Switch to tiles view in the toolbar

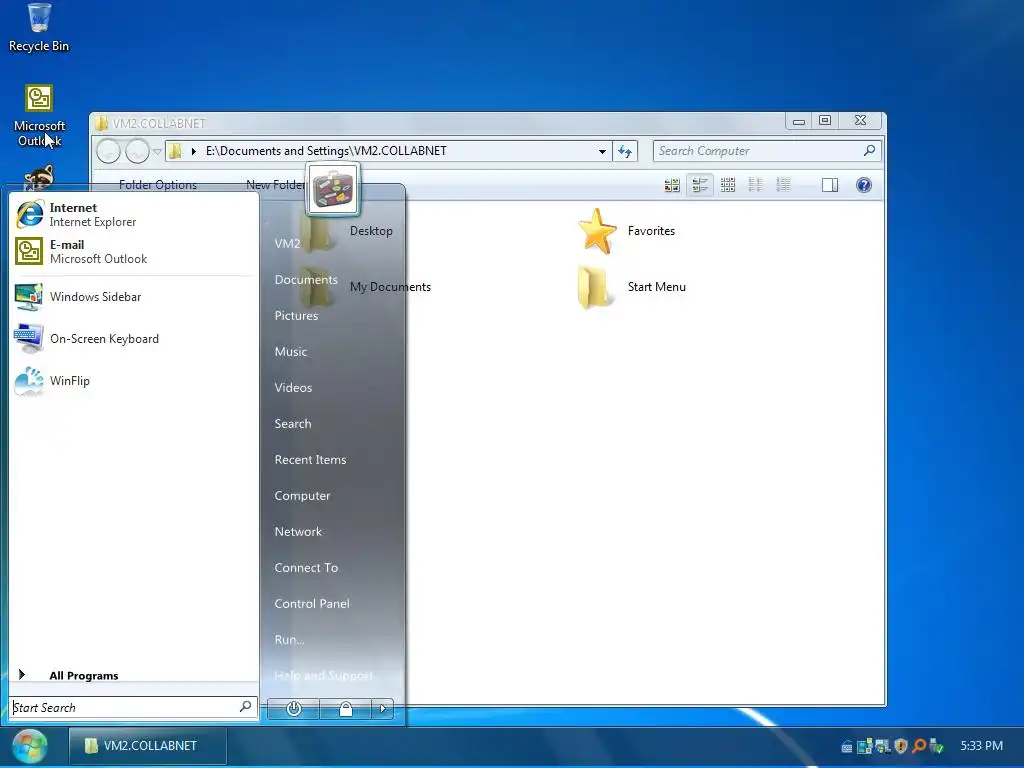point(700,185)
